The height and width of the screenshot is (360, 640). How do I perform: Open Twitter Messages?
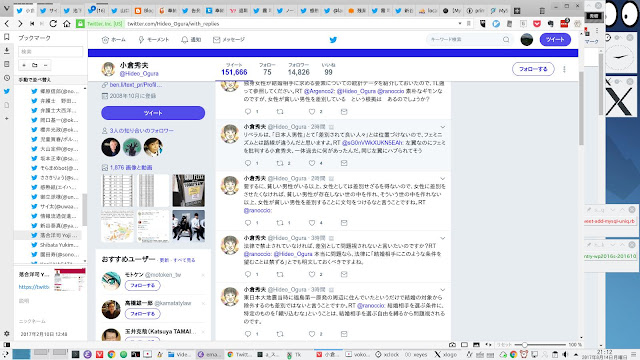229,40
